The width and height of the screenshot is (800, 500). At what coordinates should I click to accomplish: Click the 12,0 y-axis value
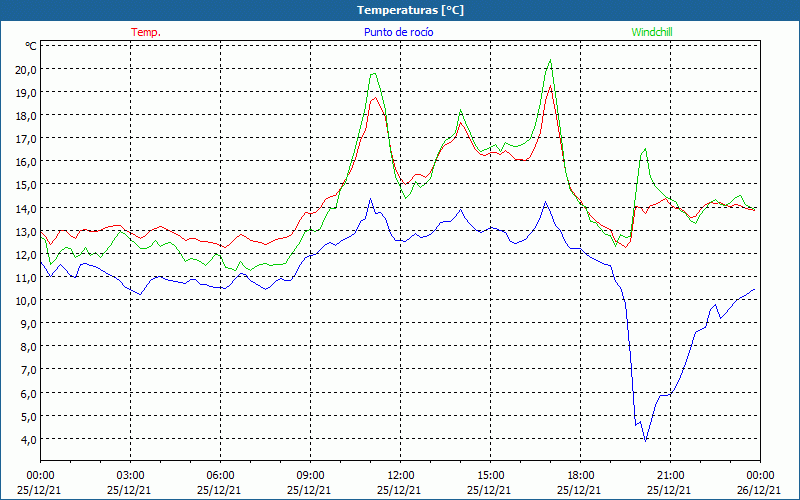(x=26, y=254)
